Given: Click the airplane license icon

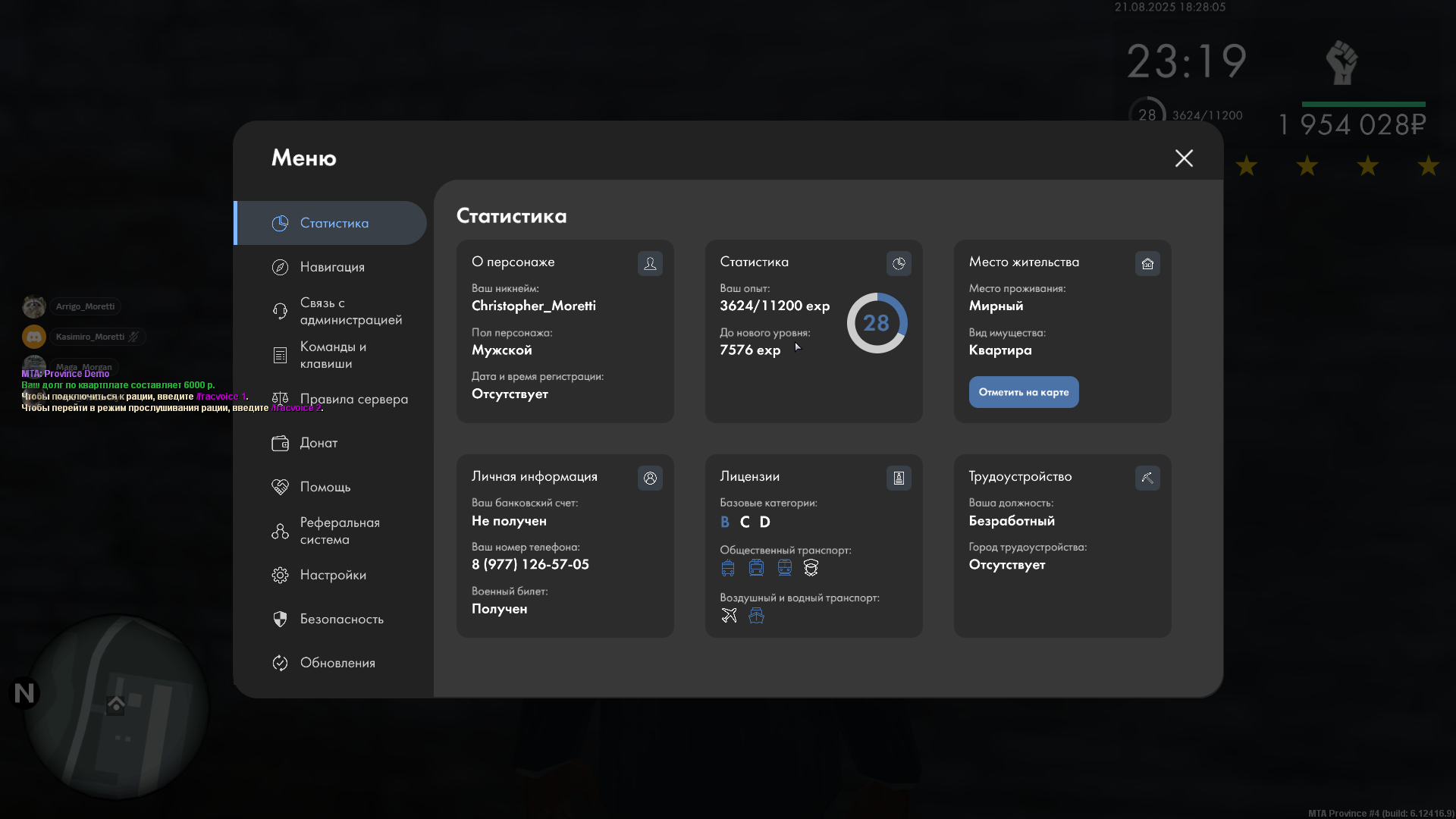Looking at the screenshot, I should coord(729,615).
